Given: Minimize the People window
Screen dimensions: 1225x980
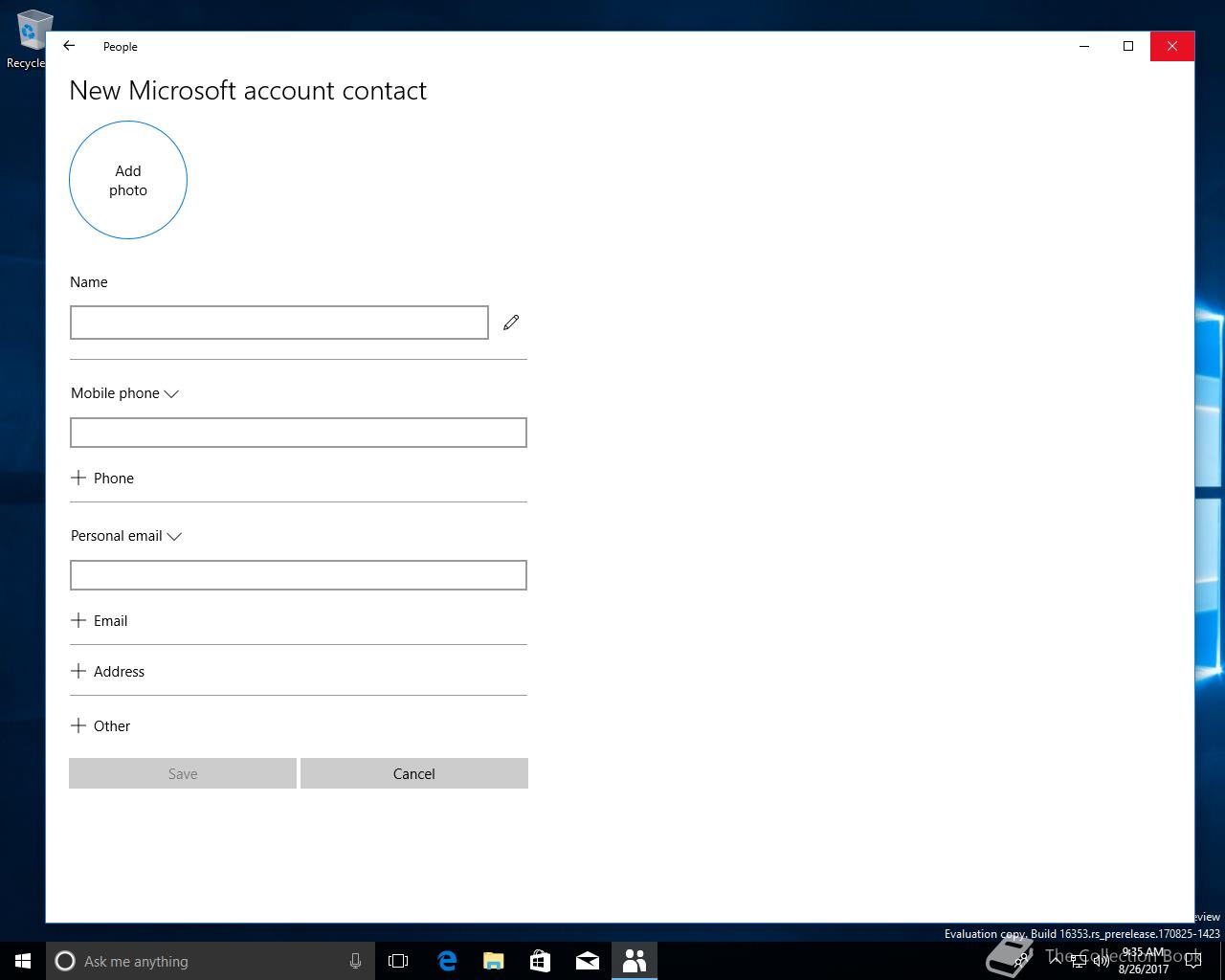Looking at the screenshot, I should [1084, 46].
